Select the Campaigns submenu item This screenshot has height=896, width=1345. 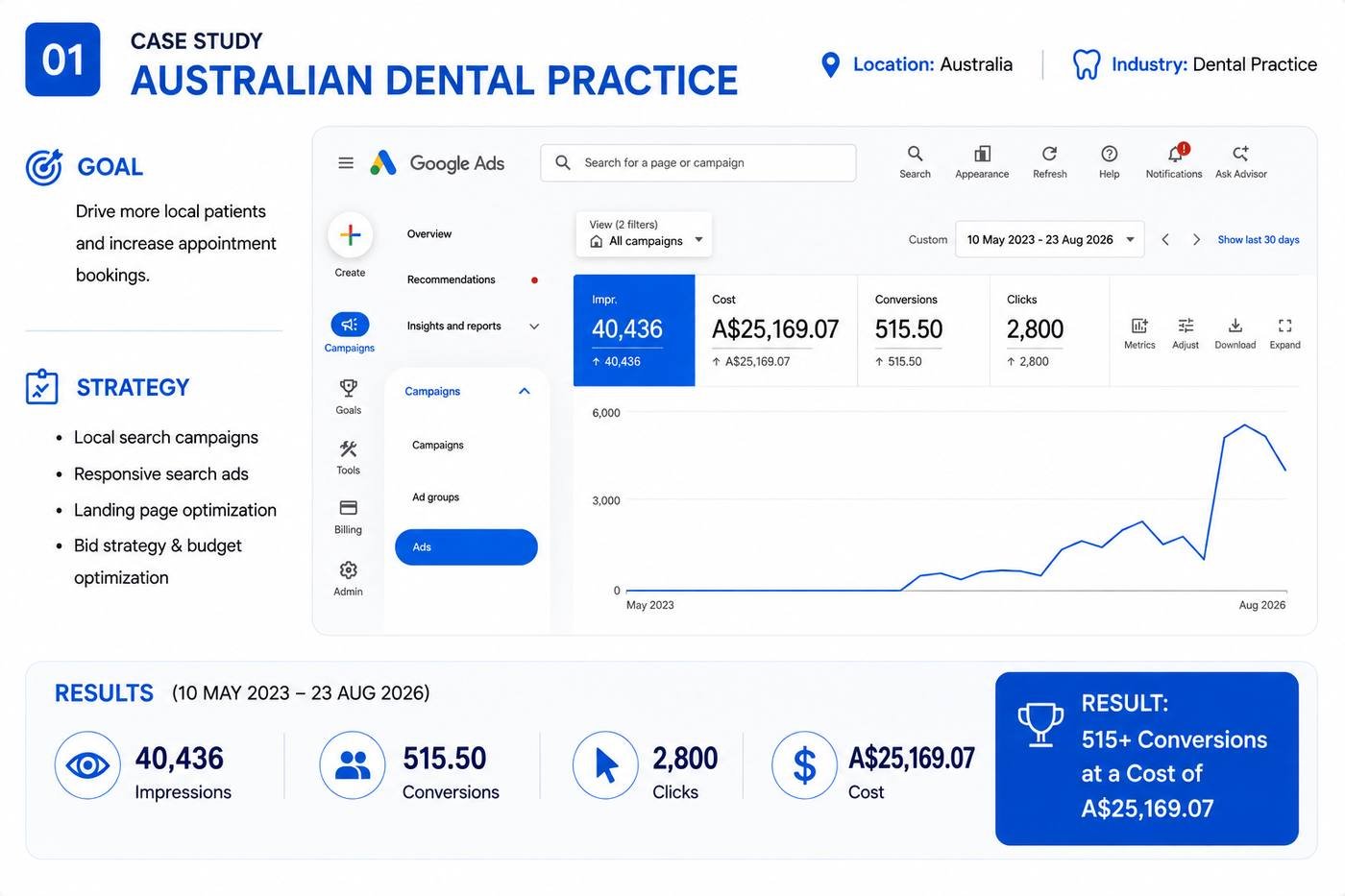click(x=438, y=446)
